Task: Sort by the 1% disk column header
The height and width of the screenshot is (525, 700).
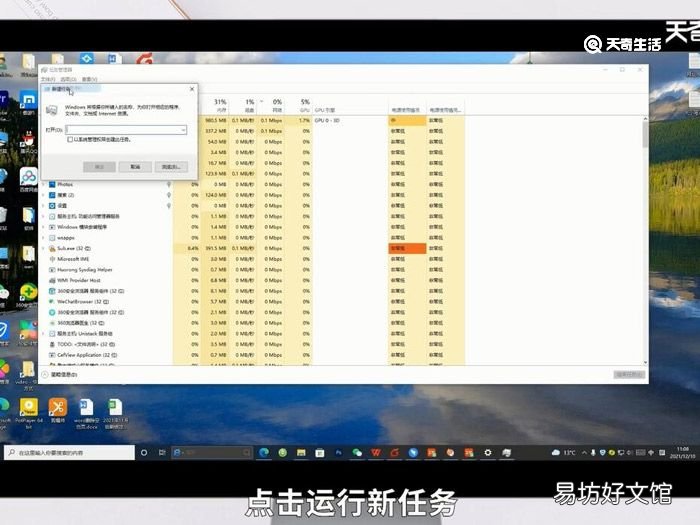Action: tap(243, 105)
